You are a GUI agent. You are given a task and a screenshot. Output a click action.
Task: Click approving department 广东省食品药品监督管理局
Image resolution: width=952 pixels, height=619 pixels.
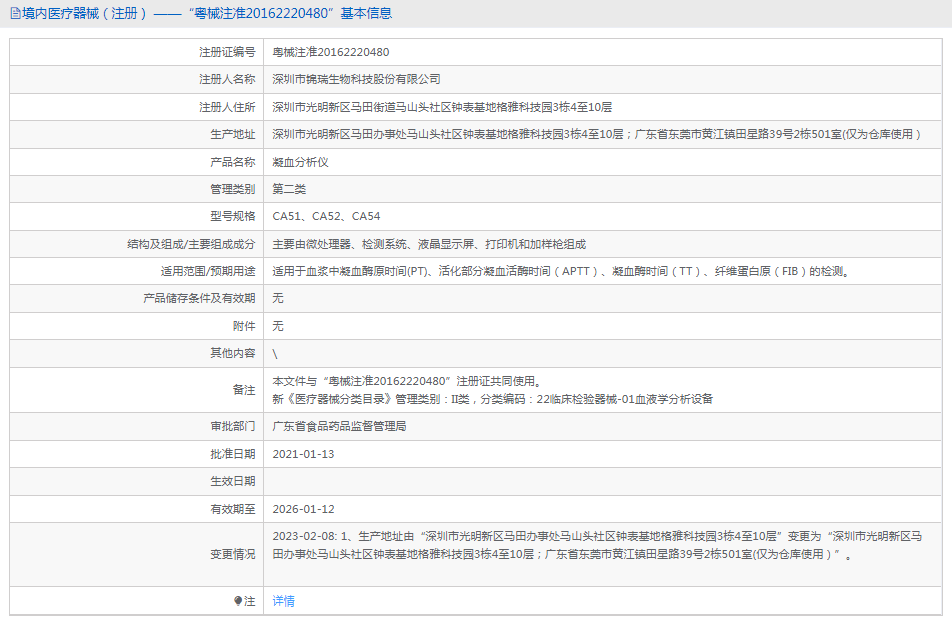[x=339, y=426]
